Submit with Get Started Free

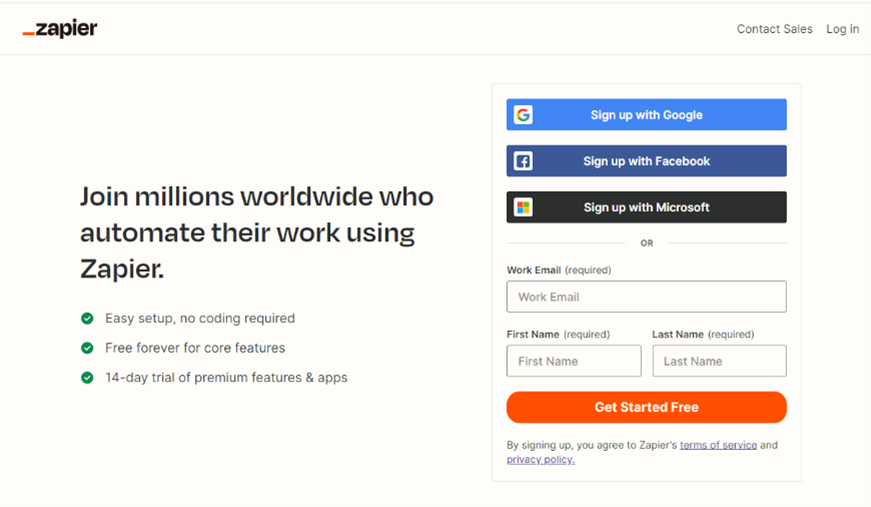coord(647,407)
